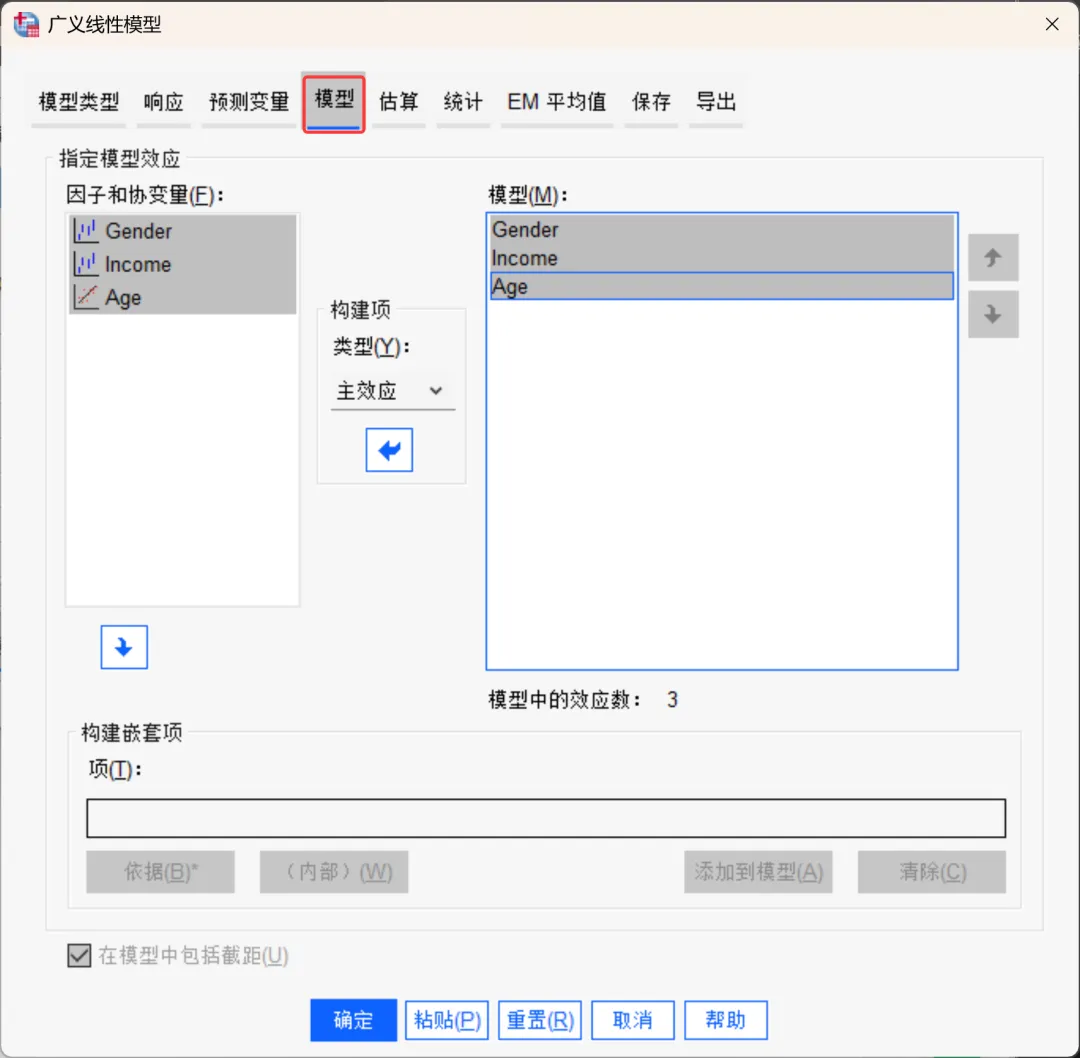Move selected model term down

993,315
